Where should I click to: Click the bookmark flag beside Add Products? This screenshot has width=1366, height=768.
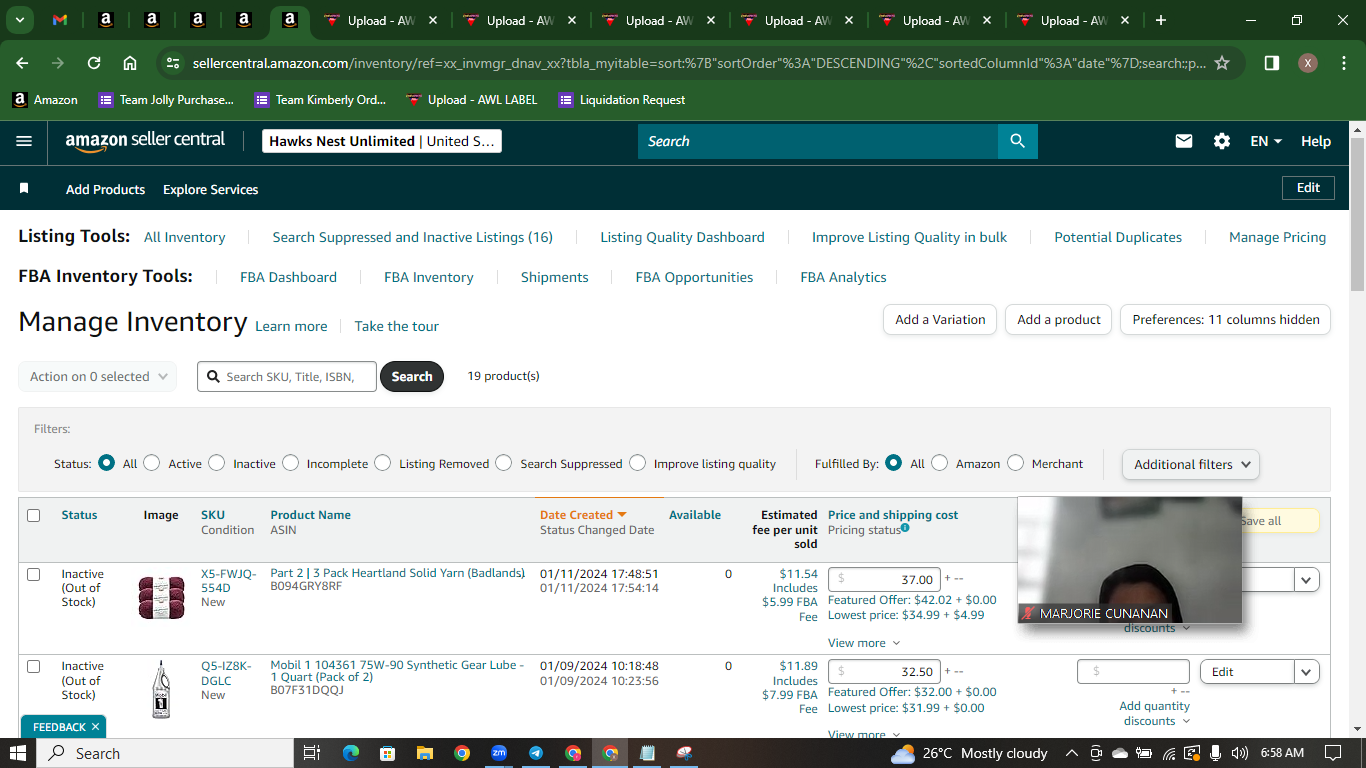click(x=25, y=189)
